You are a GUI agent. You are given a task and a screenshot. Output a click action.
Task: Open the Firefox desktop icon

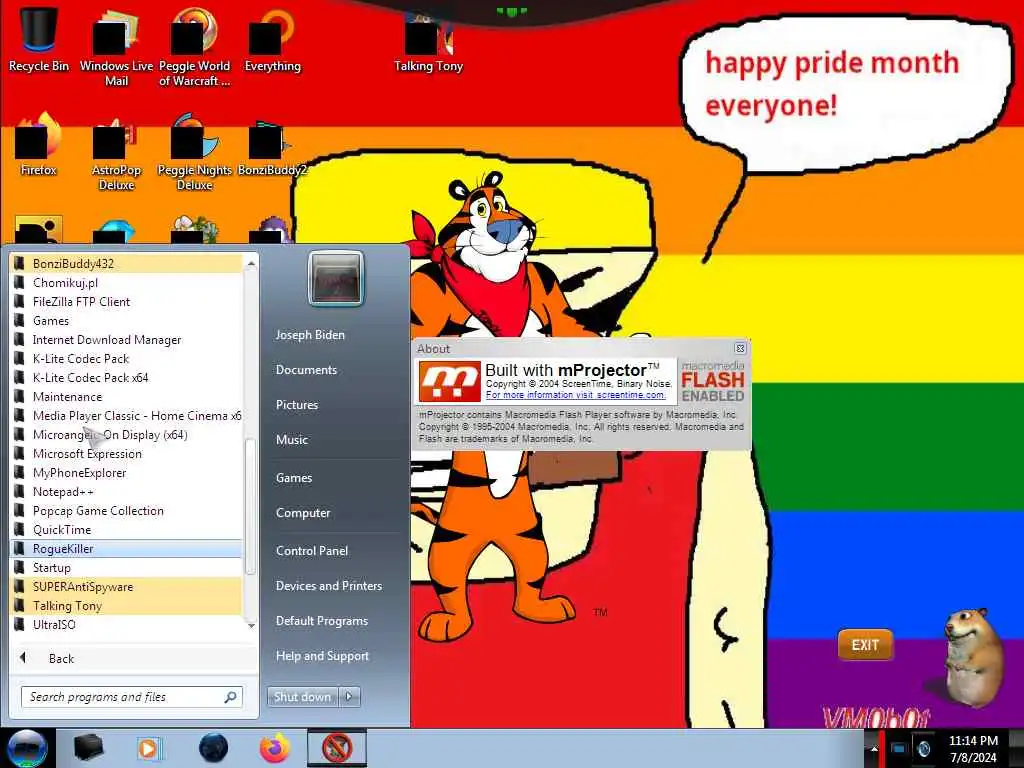click(39, 144)
